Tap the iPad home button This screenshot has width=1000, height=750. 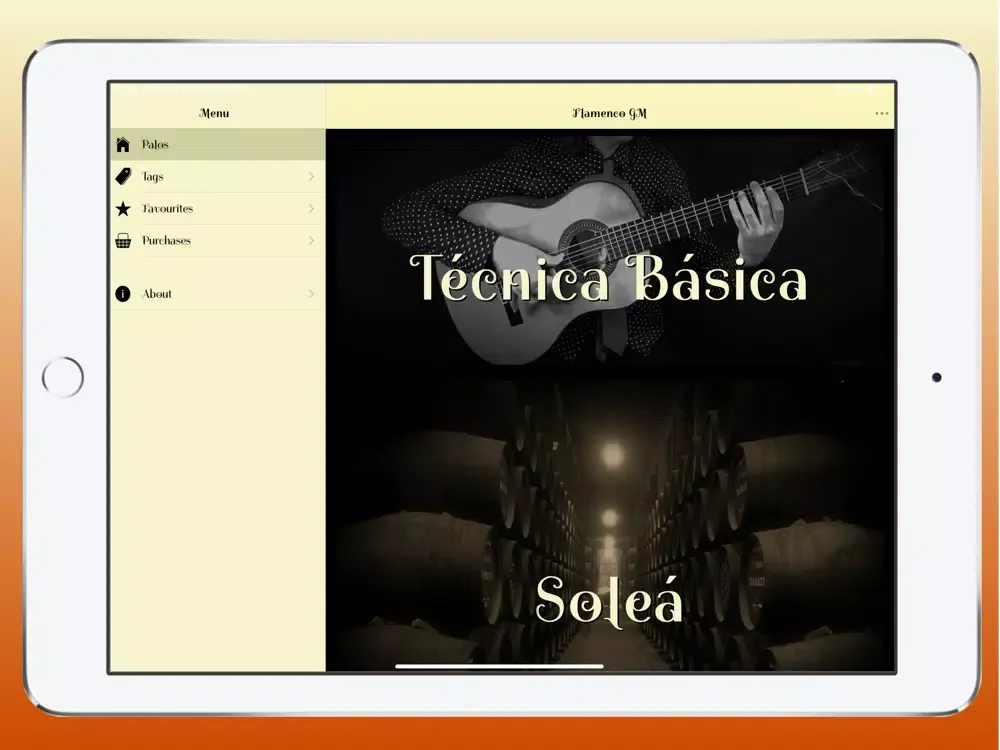tap(62, 378)
